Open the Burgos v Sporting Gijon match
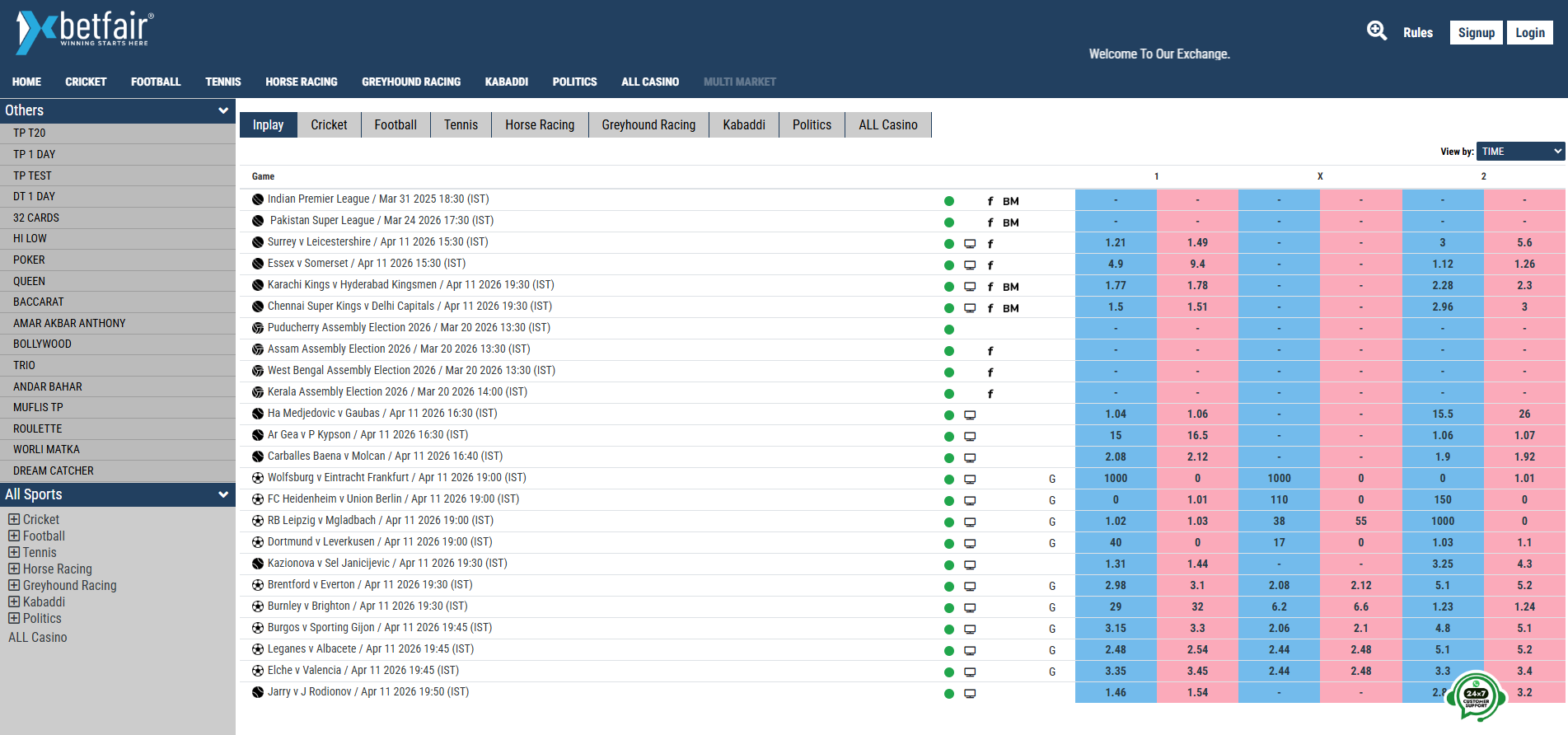Screen dimensions: 1568x735 pos(380,627)
